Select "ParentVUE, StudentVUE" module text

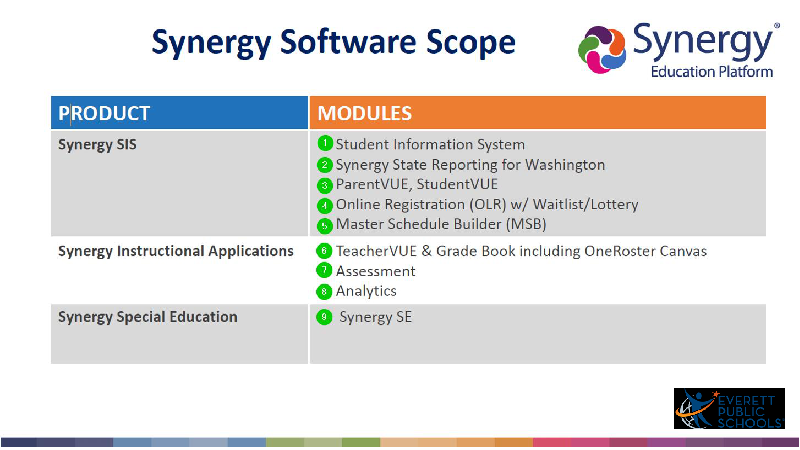click(x=417, y=184)
